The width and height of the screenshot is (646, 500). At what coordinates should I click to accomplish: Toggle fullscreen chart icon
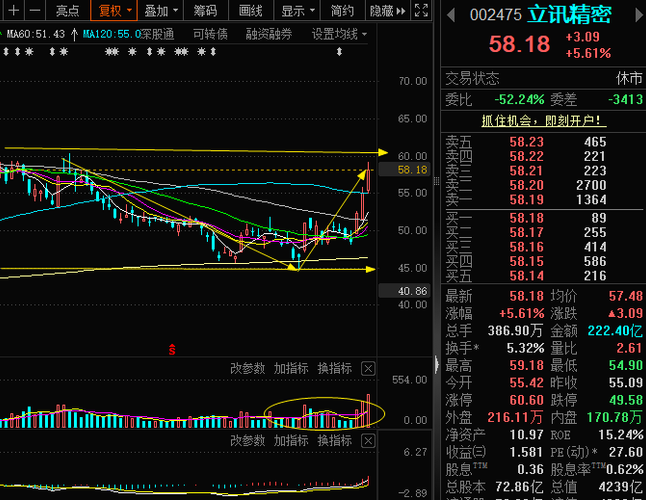pos(421,10)
